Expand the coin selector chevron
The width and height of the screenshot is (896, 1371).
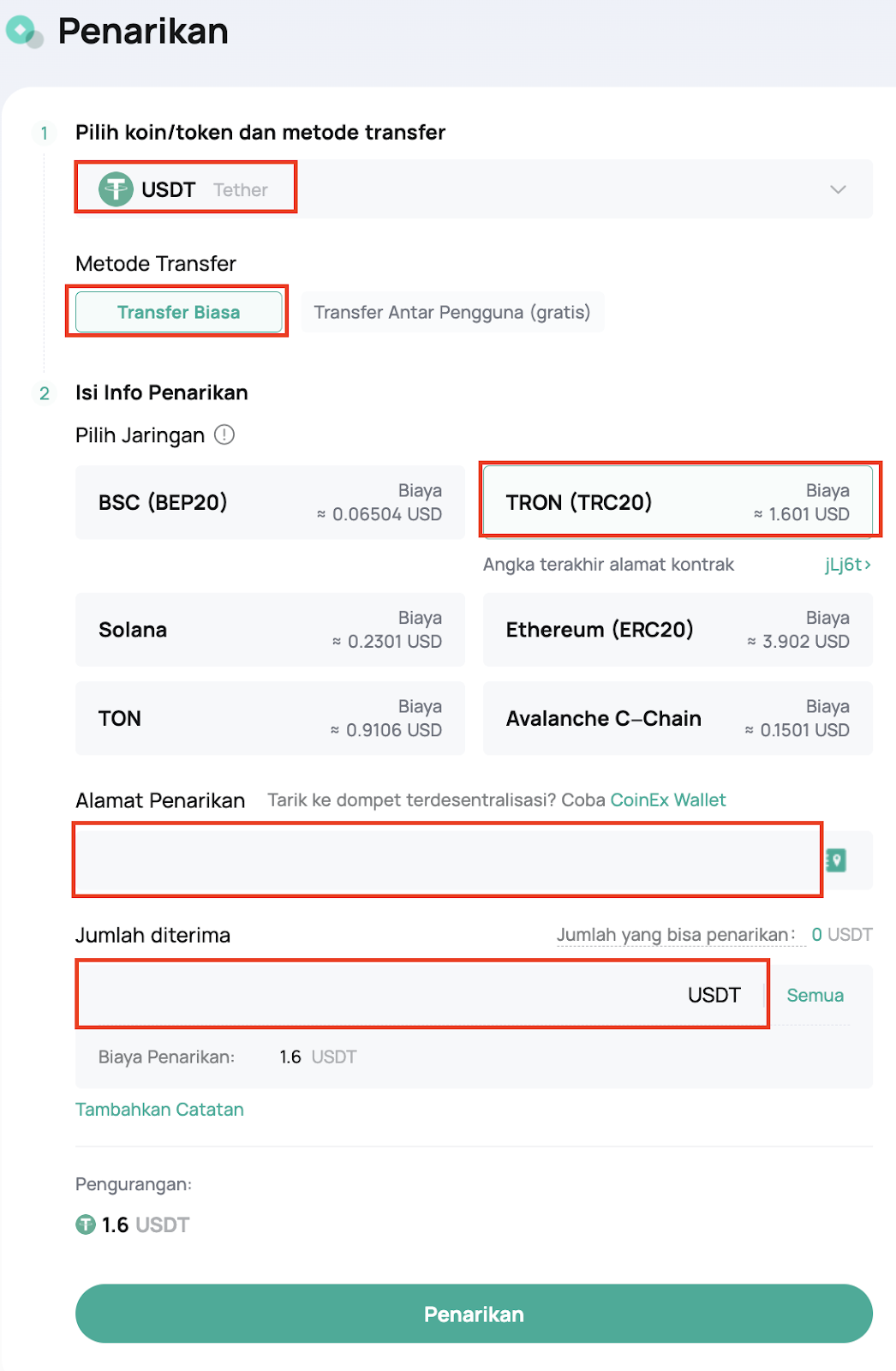point(838,189)
